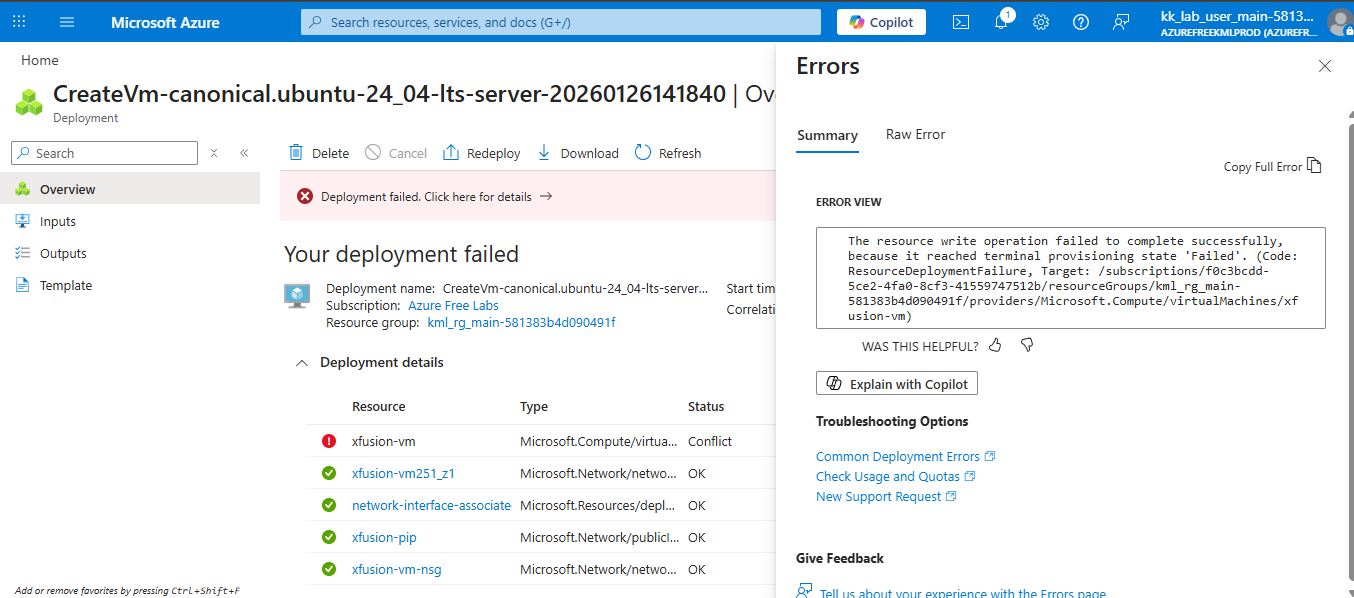Click the Redeploy toolbar button
The height and width of the screenshot is (598, 1354).
482,153
